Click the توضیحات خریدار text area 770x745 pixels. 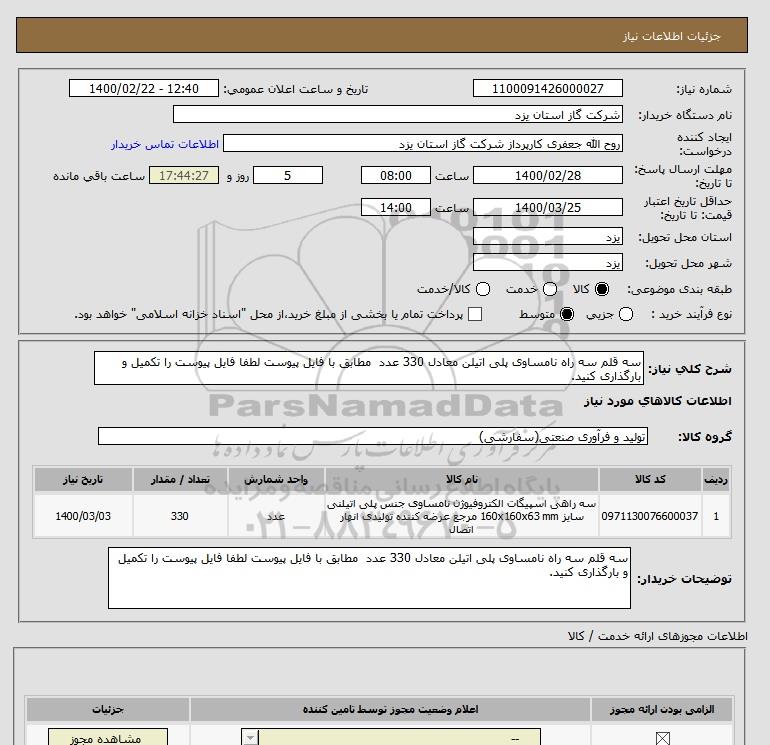coord(369,578)
